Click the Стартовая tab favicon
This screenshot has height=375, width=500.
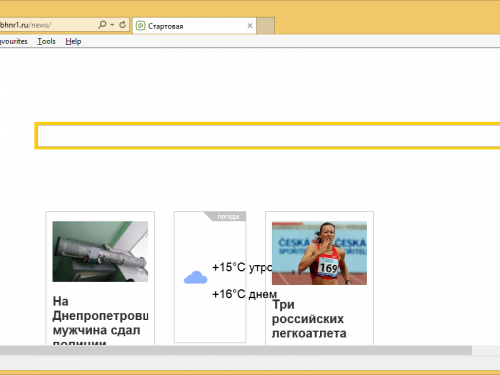(x=141, y=26)
